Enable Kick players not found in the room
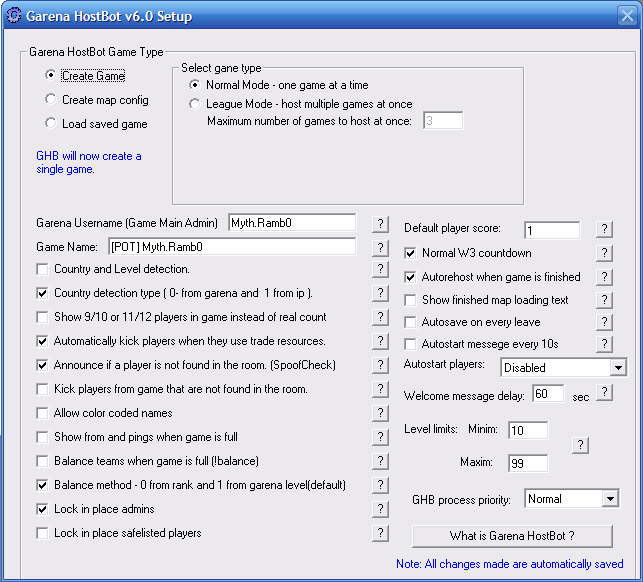Image resolution: width=643 pixels, height=582 pixels. pos(42,389)
